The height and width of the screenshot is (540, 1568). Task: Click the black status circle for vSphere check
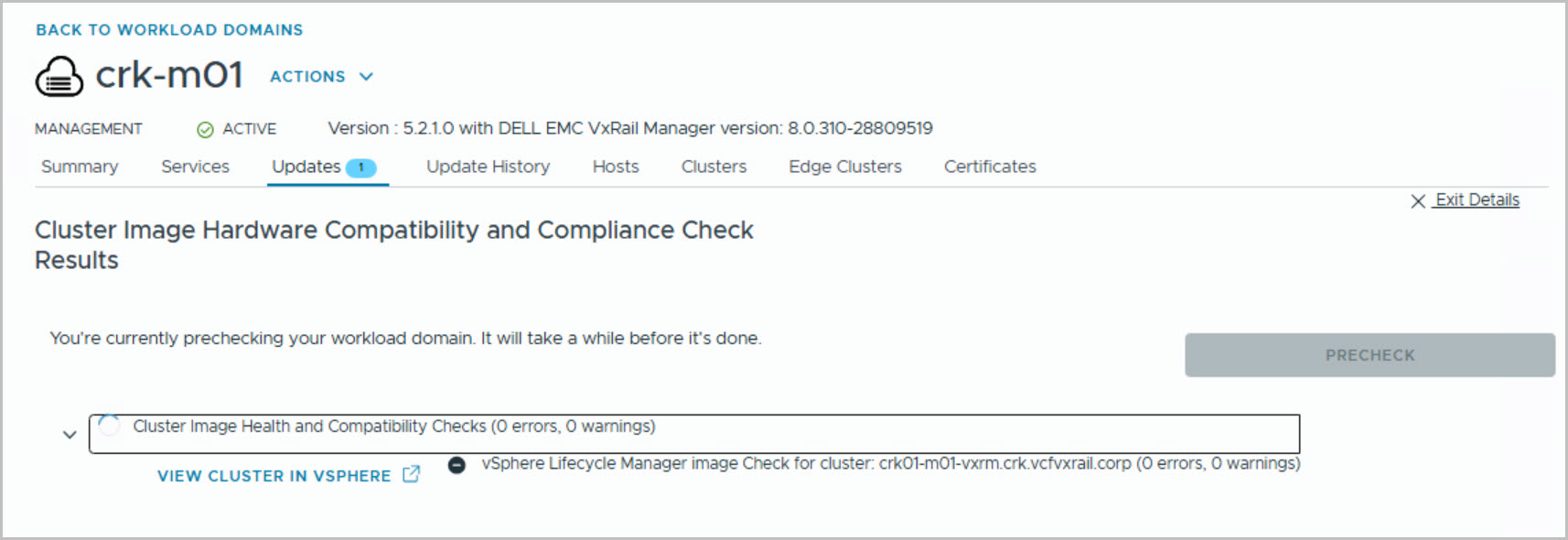coord(456,465)
